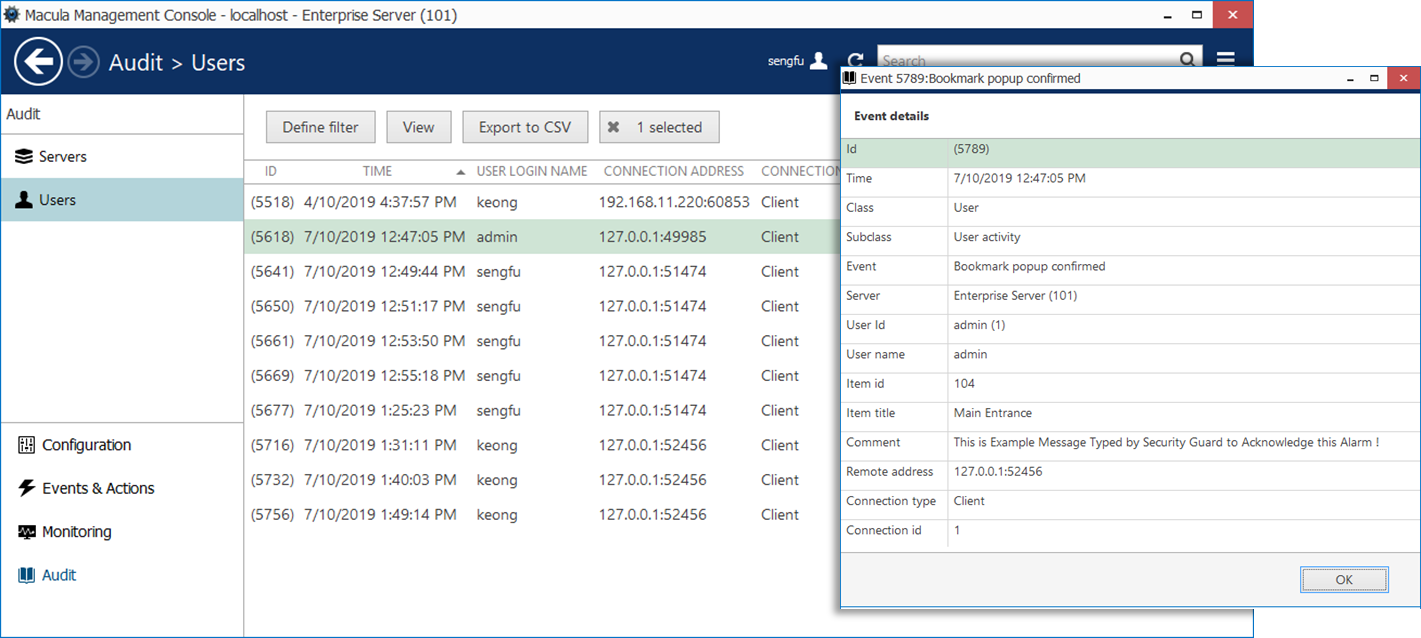Click the Export to CSV button
1421x638 pixels.
pos(525,127)
